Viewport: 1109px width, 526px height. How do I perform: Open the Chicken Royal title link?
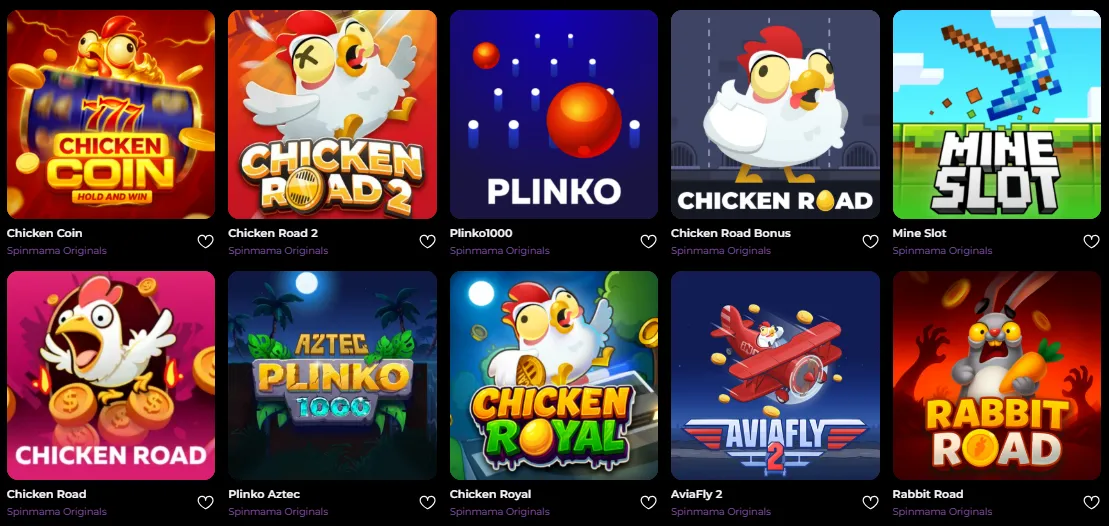coord(490,494)
